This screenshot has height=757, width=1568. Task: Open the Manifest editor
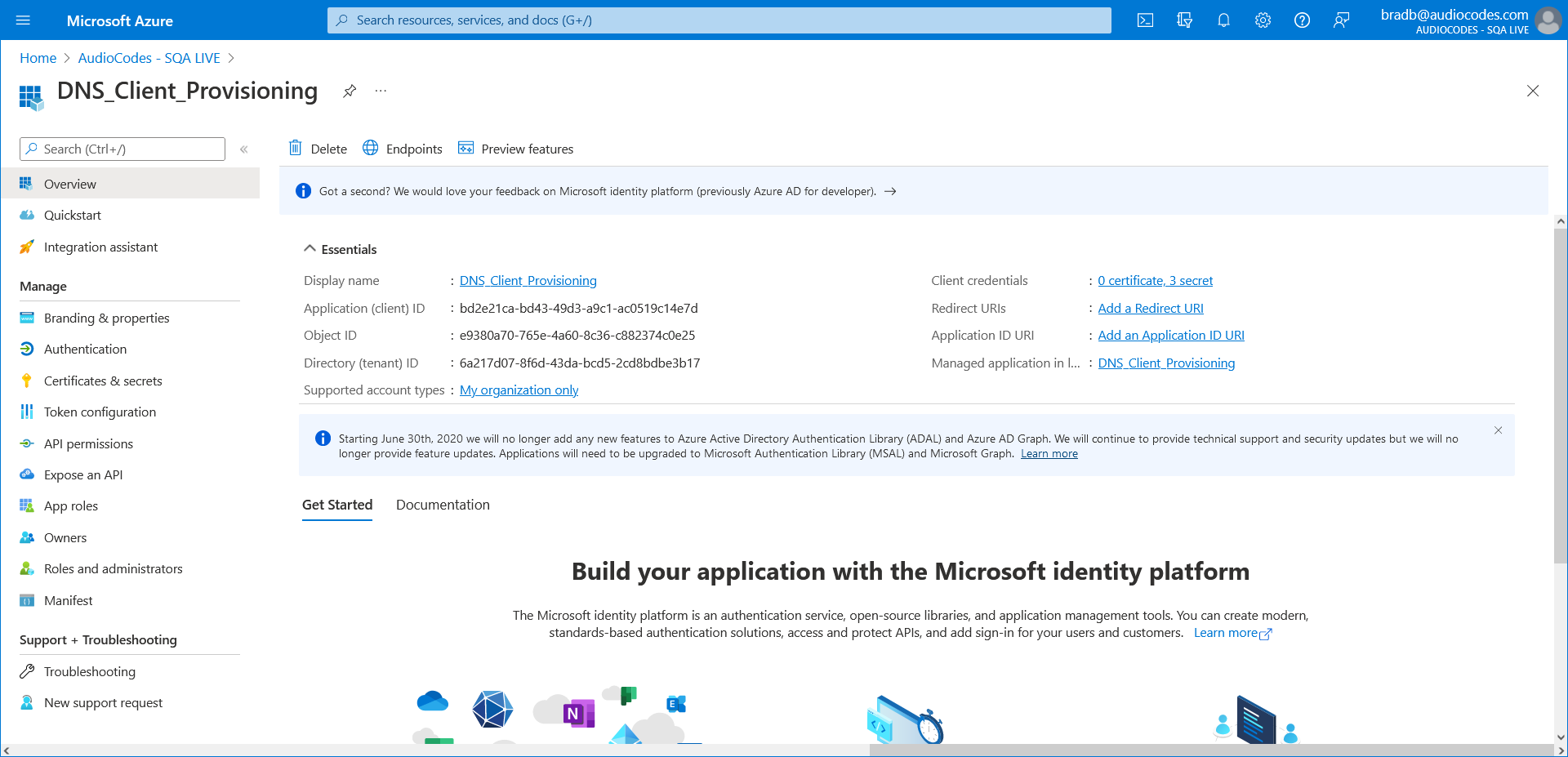(68, 600)
